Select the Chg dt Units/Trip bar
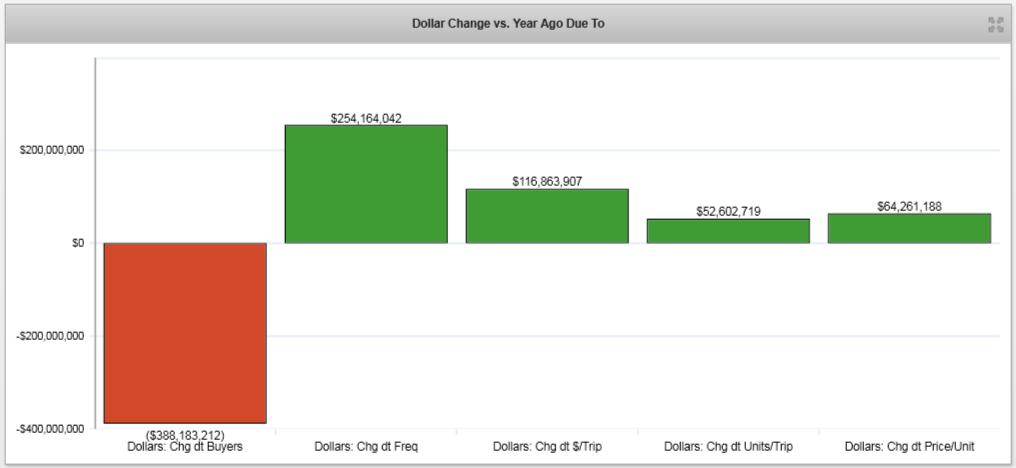This screenshot has width=1016, height=468. pyautogui.click(x=728, y=231)
